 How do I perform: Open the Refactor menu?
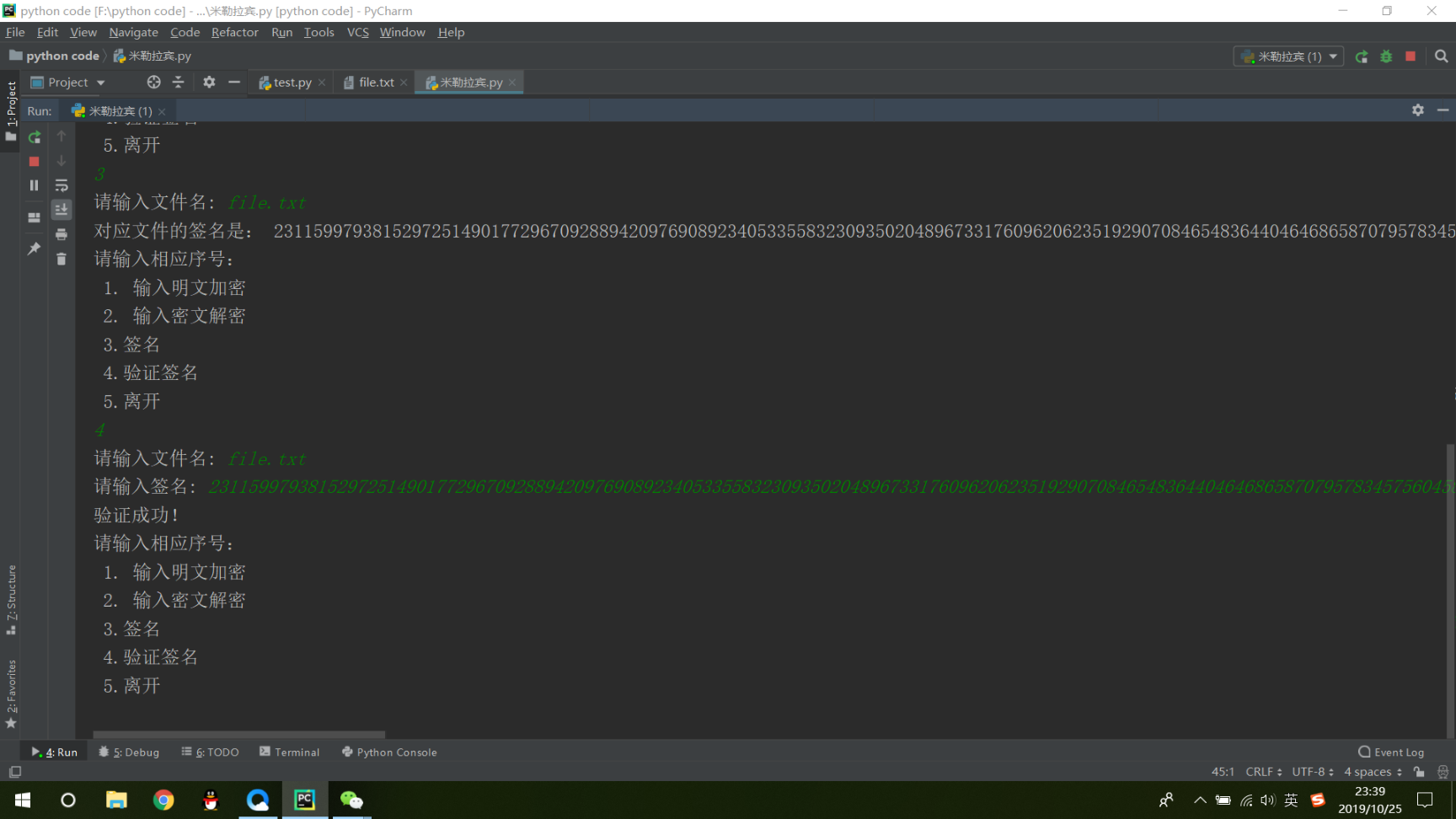coord(234,32)
